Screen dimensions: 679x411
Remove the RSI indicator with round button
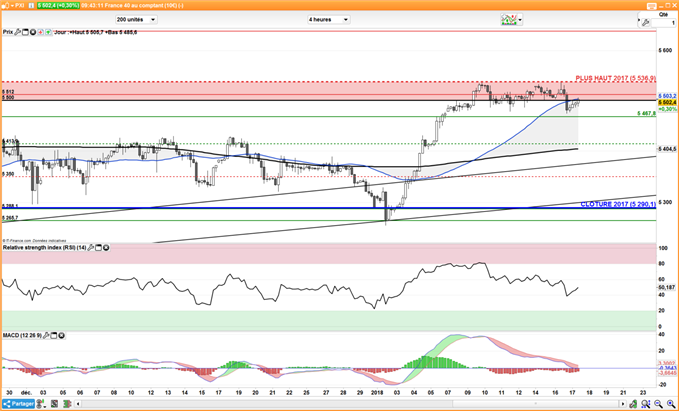tap(106, 248)
